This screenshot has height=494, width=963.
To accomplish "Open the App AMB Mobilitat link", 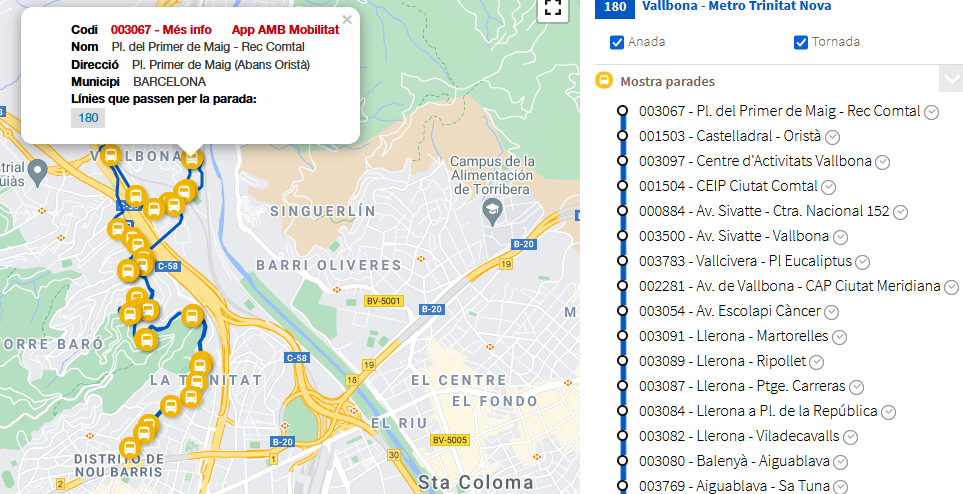I will [285, 30].
